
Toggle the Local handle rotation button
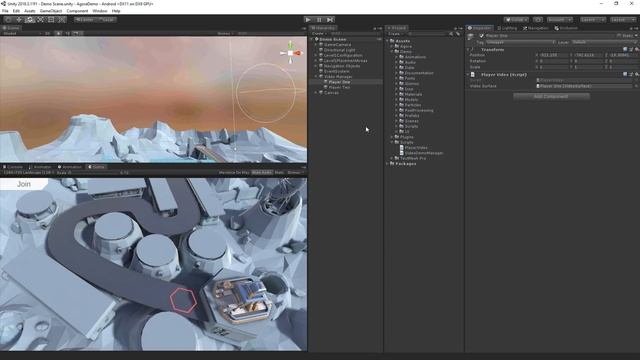coord(106,20)
